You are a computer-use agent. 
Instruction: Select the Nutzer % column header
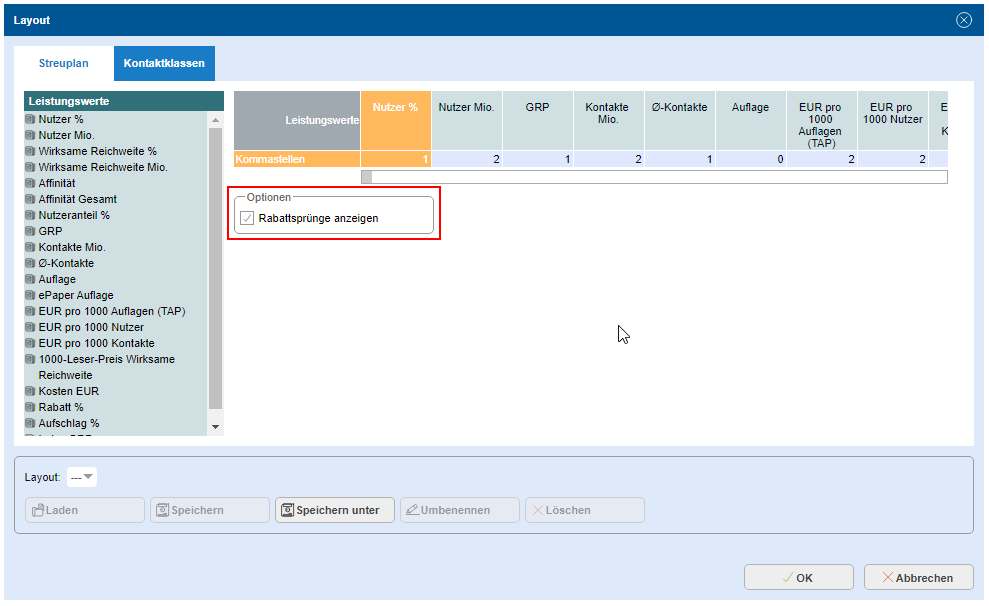396,120
